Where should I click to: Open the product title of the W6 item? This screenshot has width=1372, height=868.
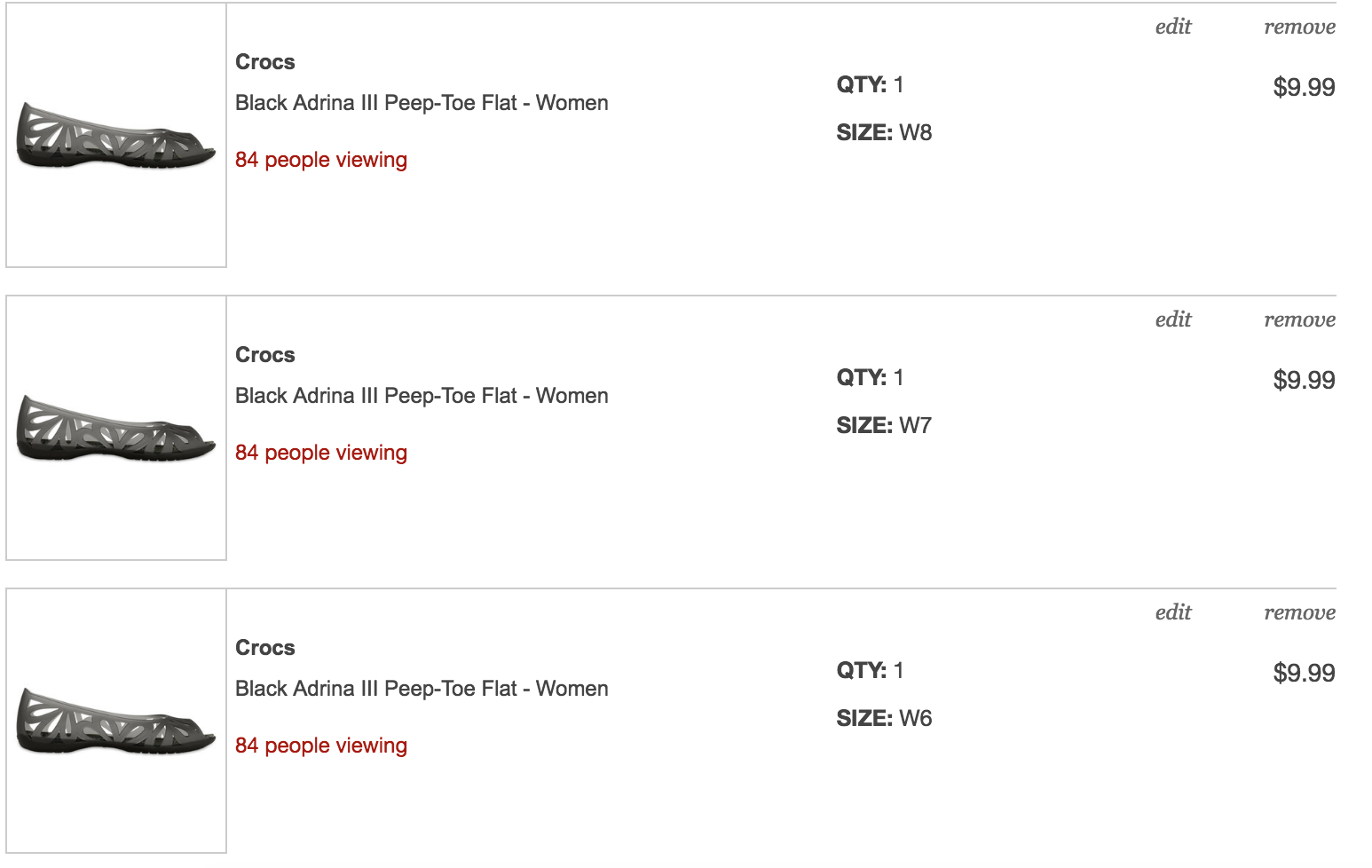(422, 689)
